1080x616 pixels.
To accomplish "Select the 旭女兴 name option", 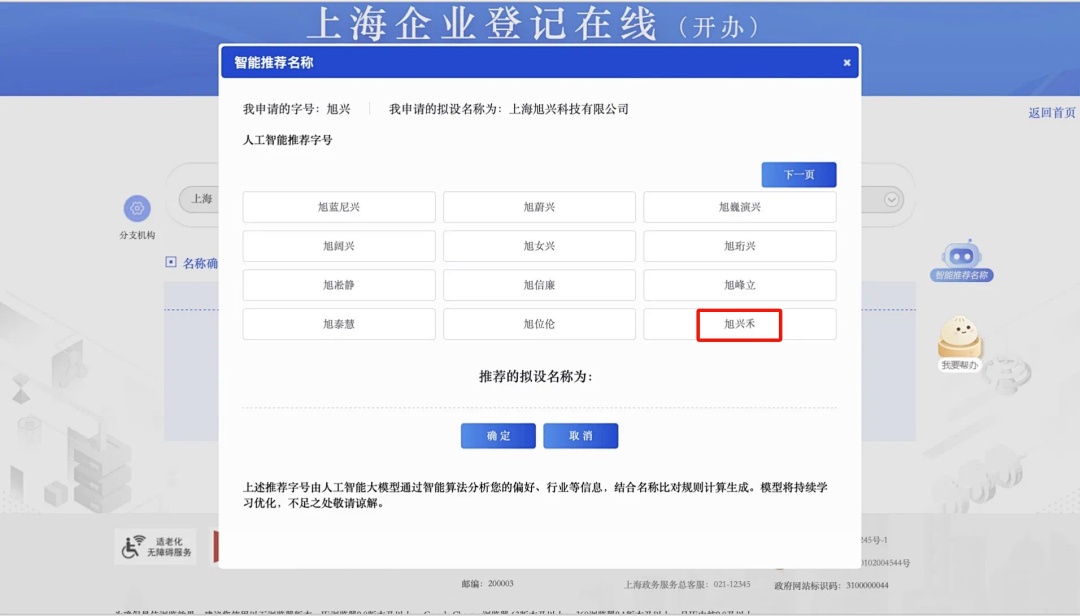I will 539,246.
